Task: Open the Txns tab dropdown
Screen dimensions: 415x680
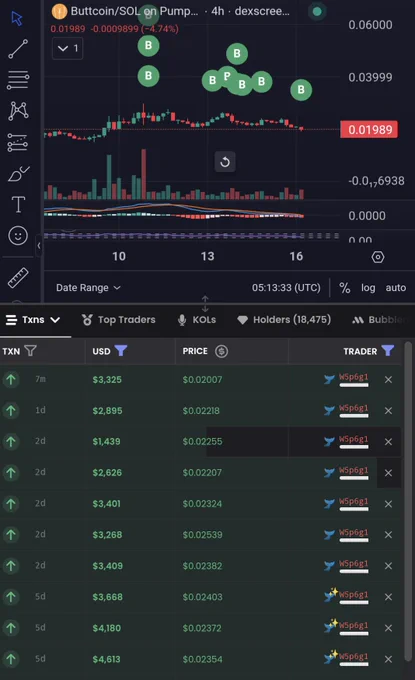Action: [x=33, y=320]
